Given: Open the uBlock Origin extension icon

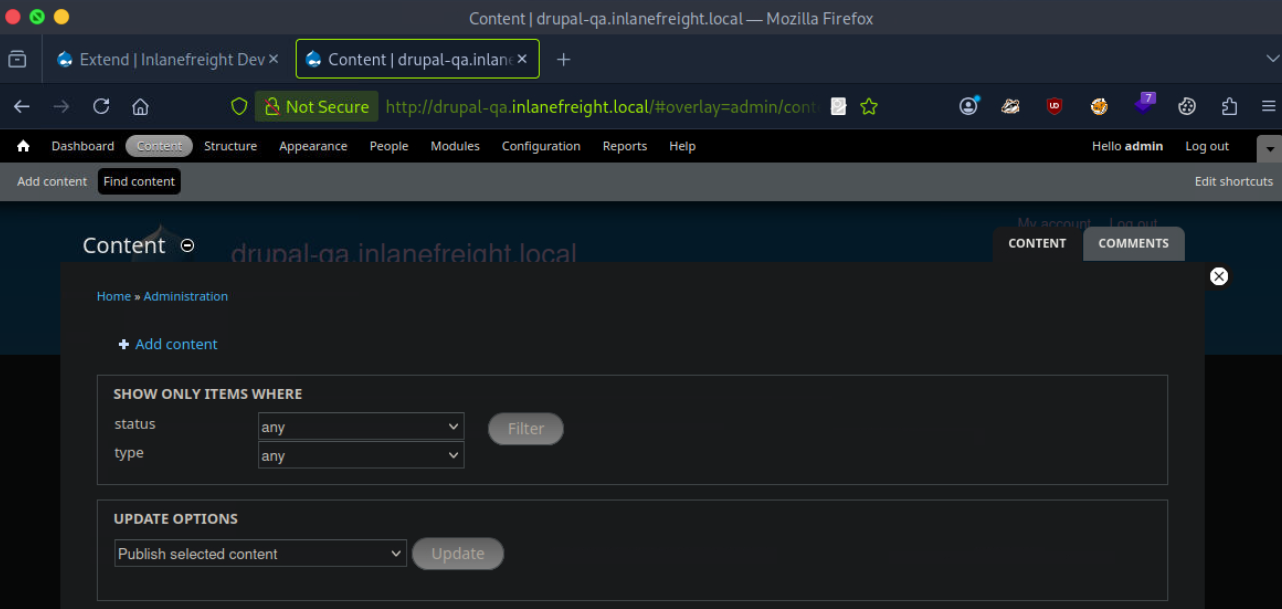Looking at the screenshot, I should 1054,106.
